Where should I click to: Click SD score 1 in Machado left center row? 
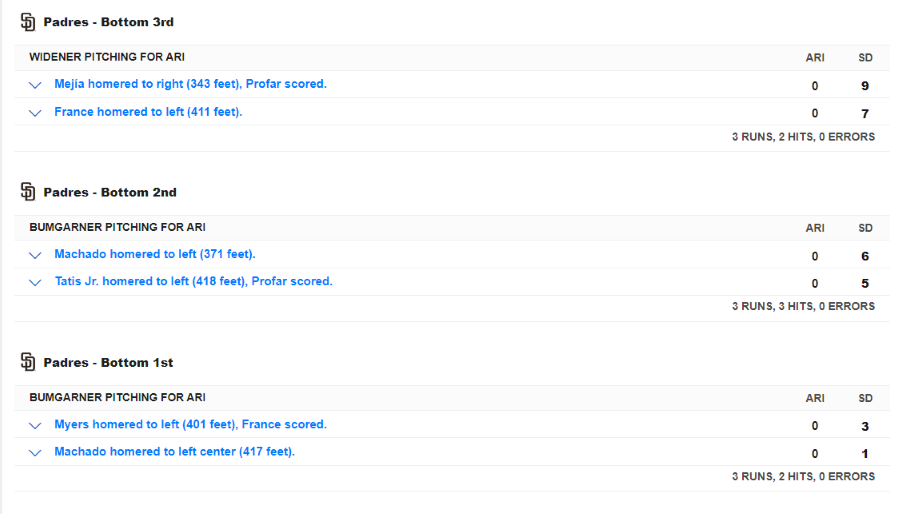865,454
